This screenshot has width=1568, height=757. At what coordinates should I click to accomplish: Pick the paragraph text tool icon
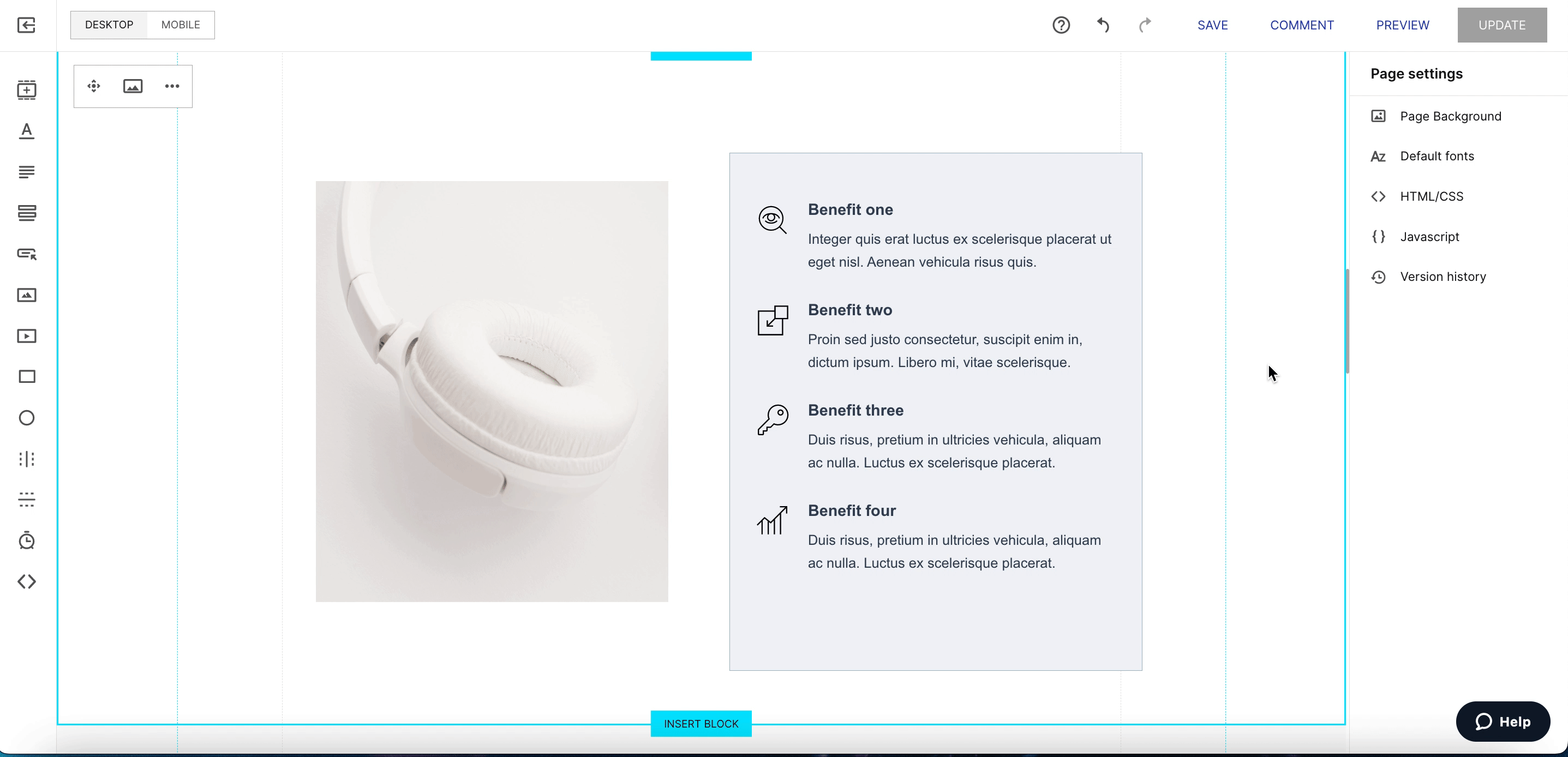[27, 172]
